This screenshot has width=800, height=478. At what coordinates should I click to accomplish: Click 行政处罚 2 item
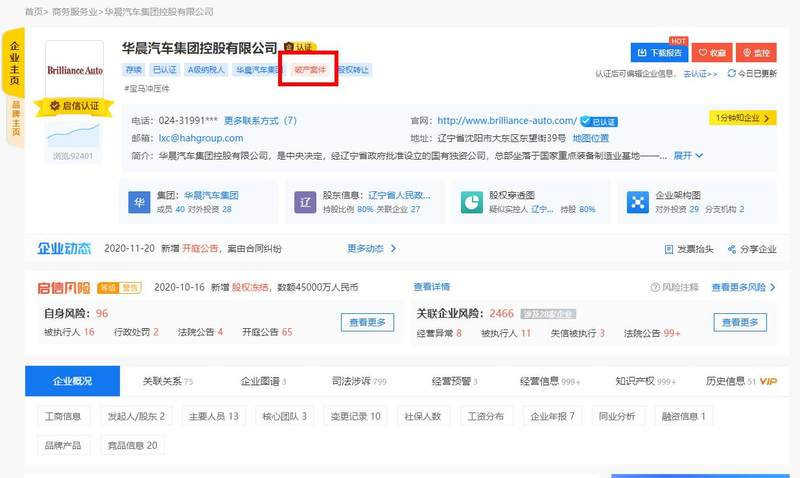136,332
